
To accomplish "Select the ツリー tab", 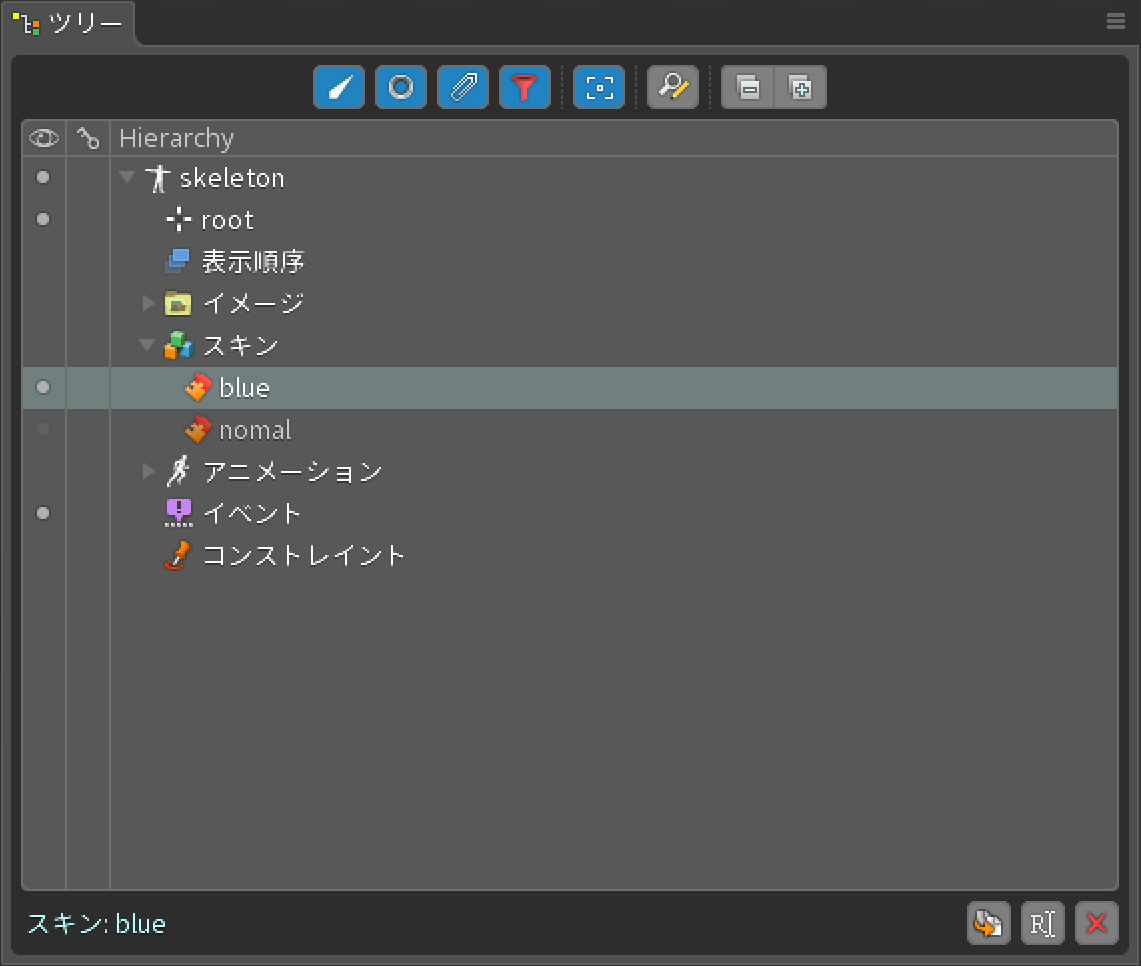I will coord(69,23).
